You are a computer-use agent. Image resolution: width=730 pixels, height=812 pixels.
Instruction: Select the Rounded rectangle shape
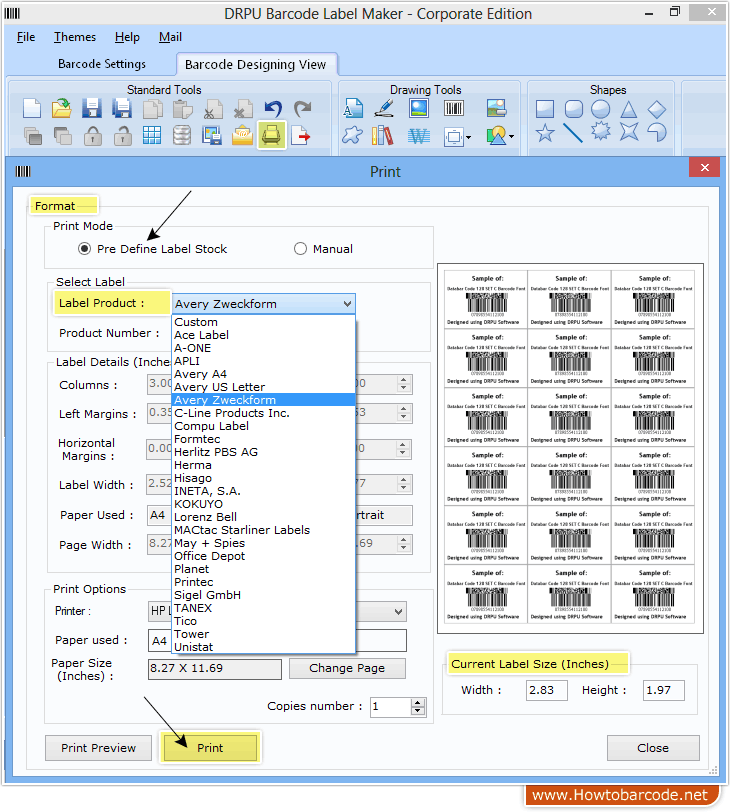coord(574,109)
